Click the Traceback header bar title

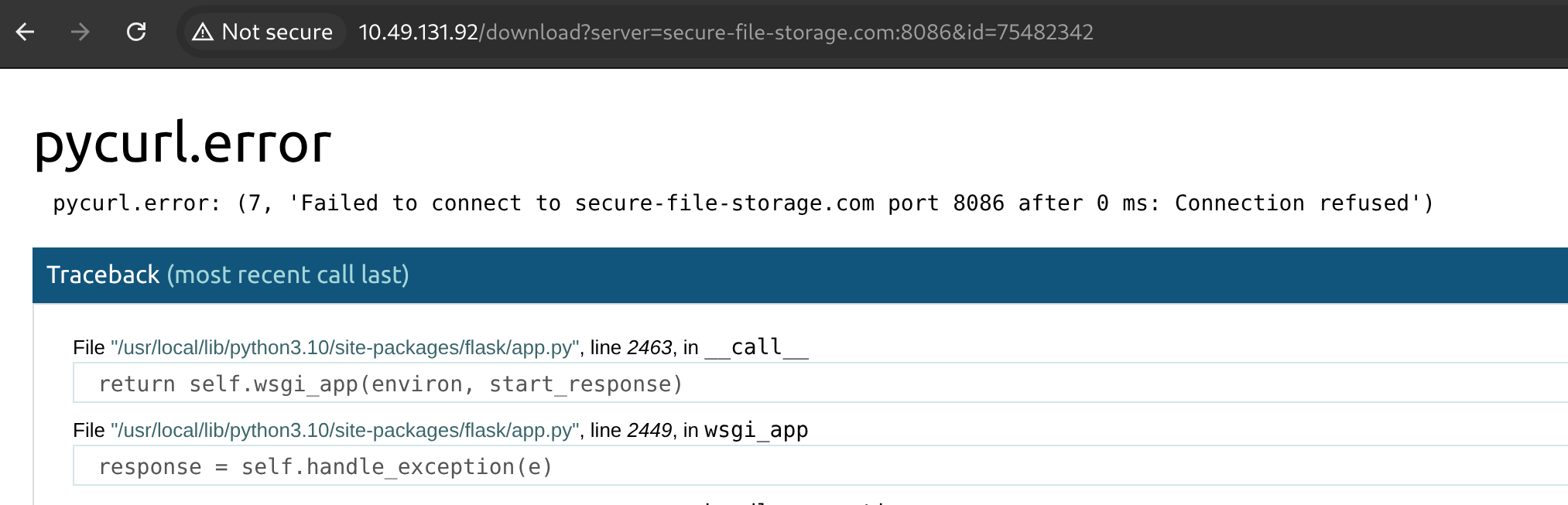[x=103, y=275]
